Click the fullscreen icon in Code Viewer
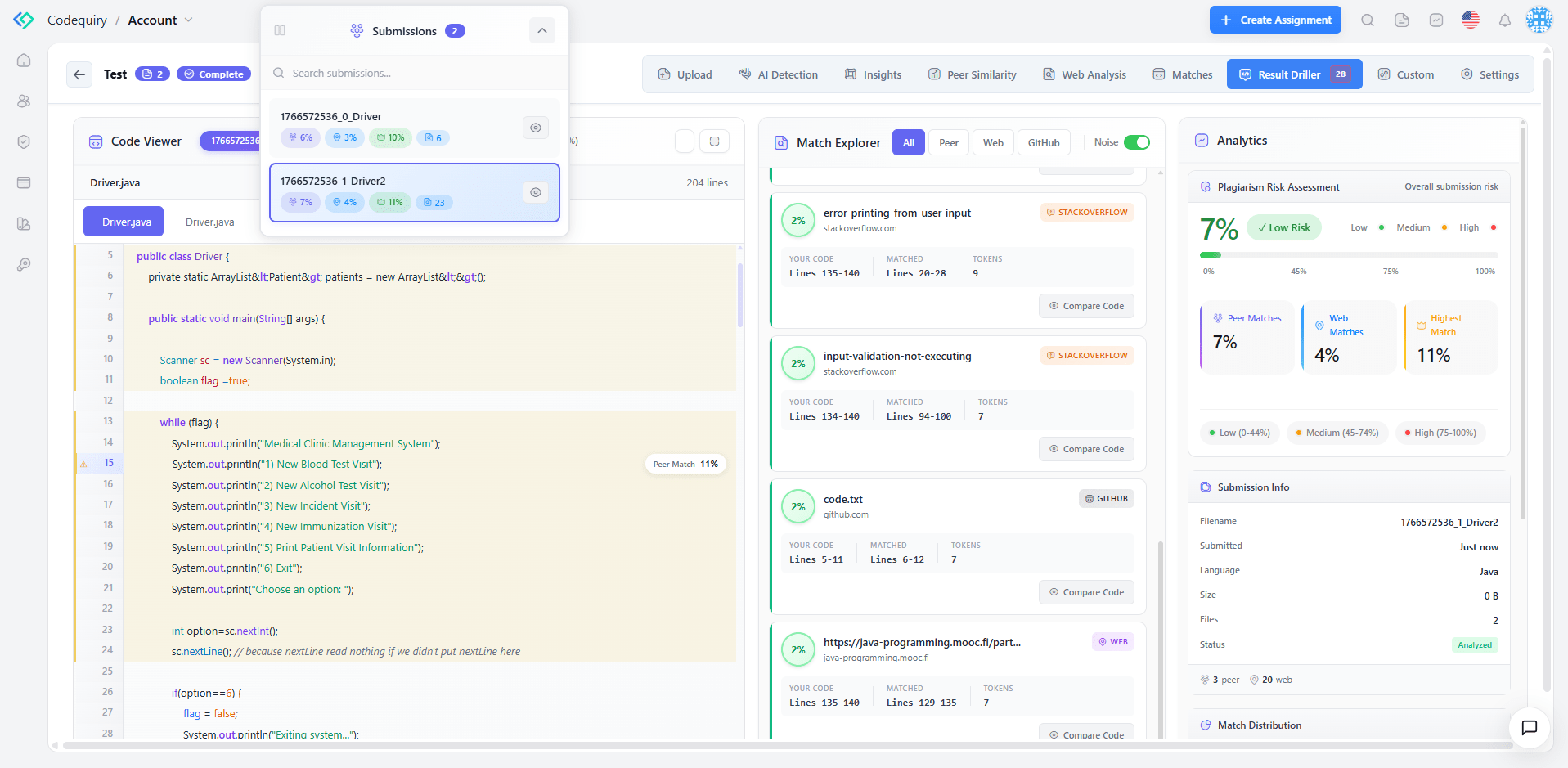Image resolution: width=1568 pixels, height=768 pixels. pos(714,141)
